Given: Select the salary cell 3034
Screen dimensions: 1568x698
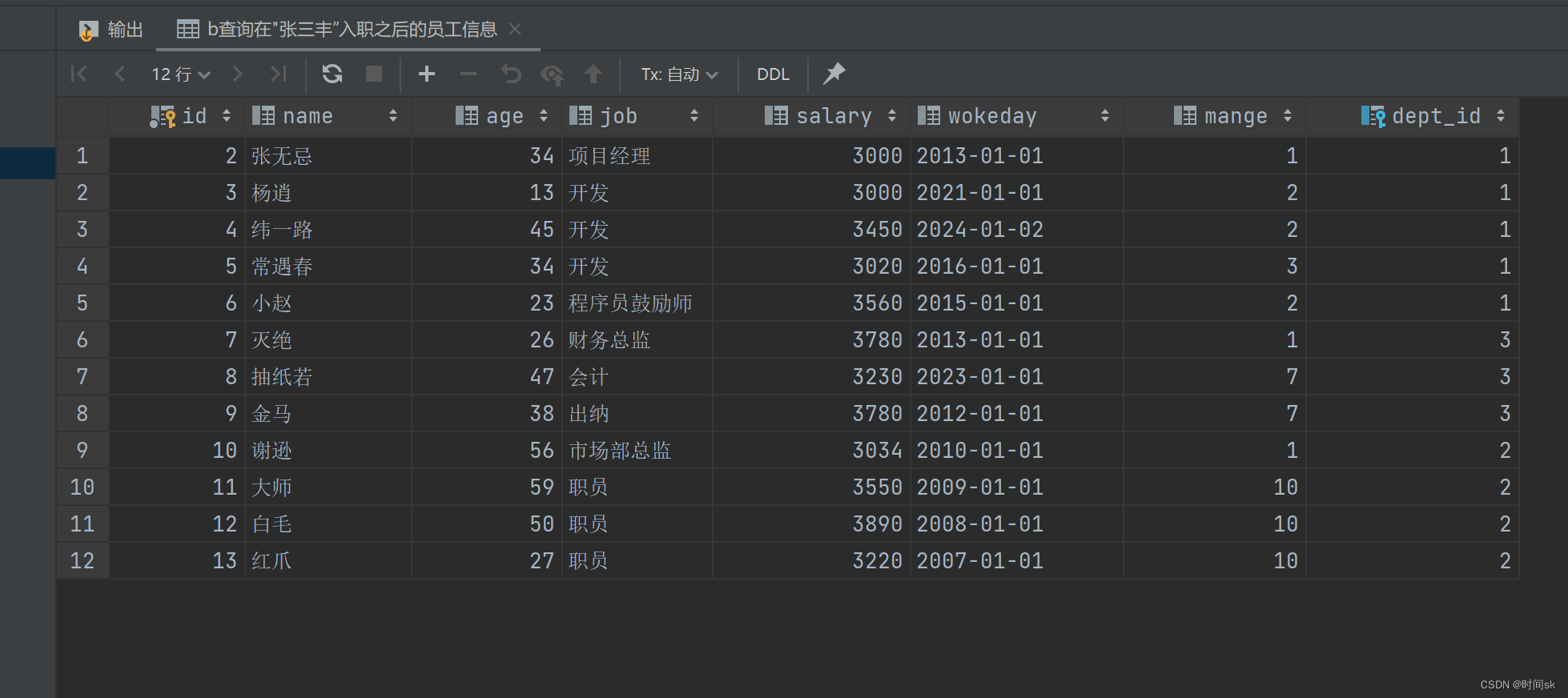Looking at the screenshot, I should click(812, 451).
